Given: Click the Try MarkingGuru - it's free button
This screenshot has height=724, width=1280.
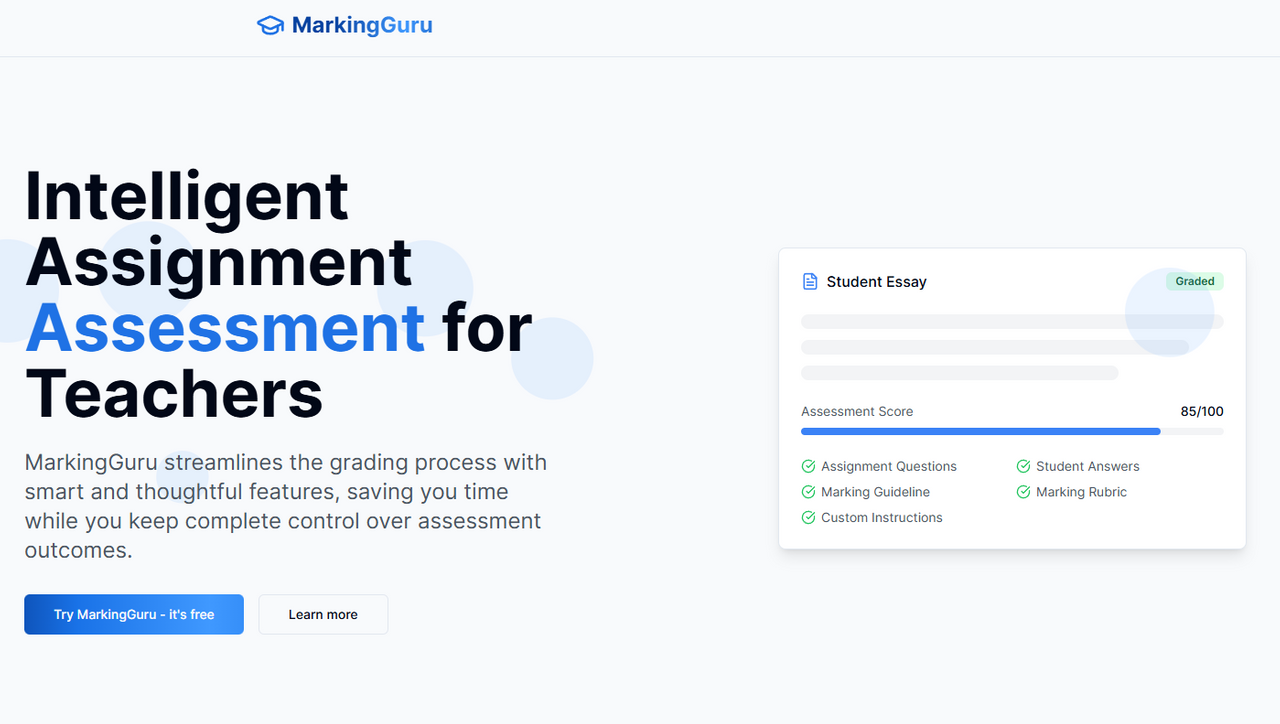Looking at the screenshot, I should [x=134, y=614].
